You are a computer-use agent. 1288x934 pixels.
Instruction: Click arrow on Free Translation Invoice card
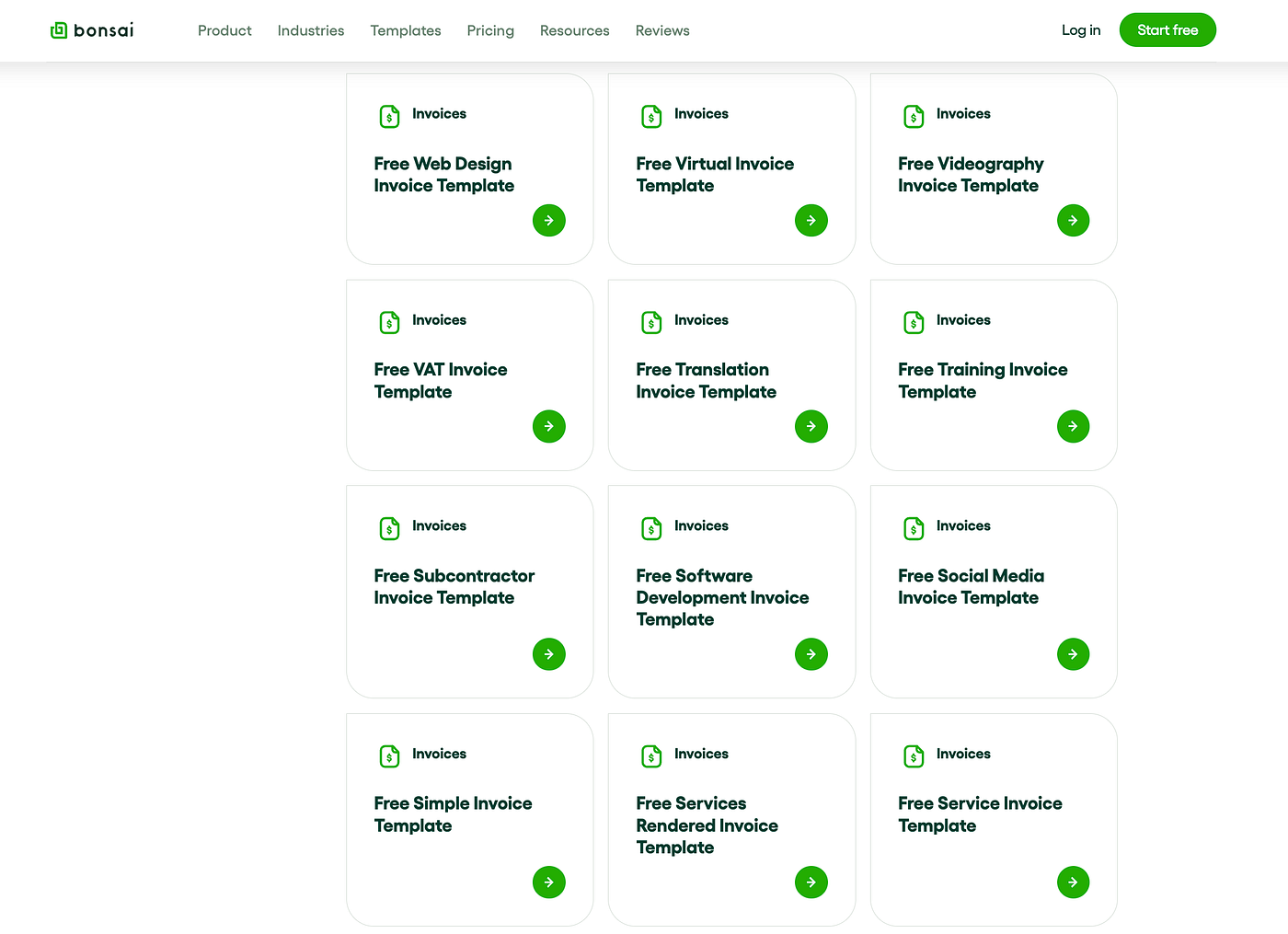pos(811,426)
